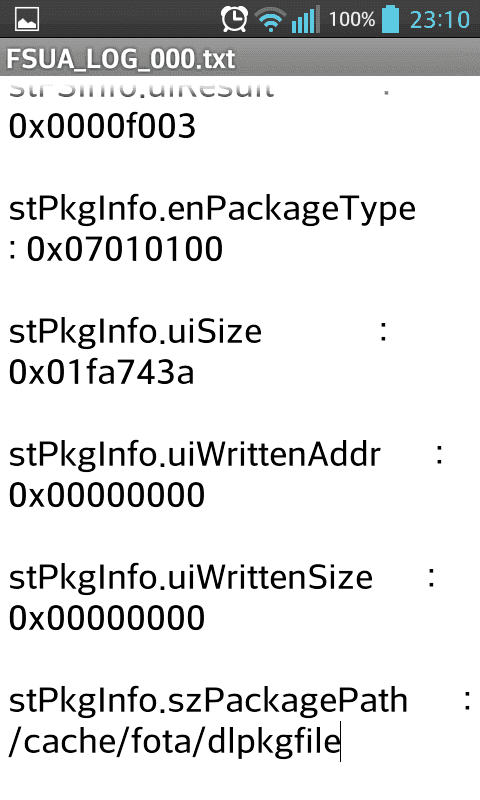Tap the FSUA_LOG_000.txt title bar
The image size is (480, 800).
240,59
